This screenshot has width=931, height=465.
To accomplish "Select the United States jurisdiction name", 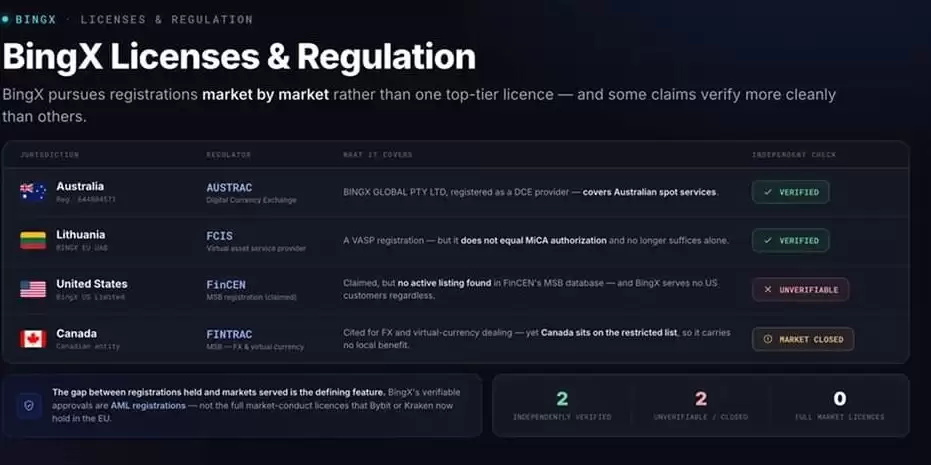I will 92,284.
